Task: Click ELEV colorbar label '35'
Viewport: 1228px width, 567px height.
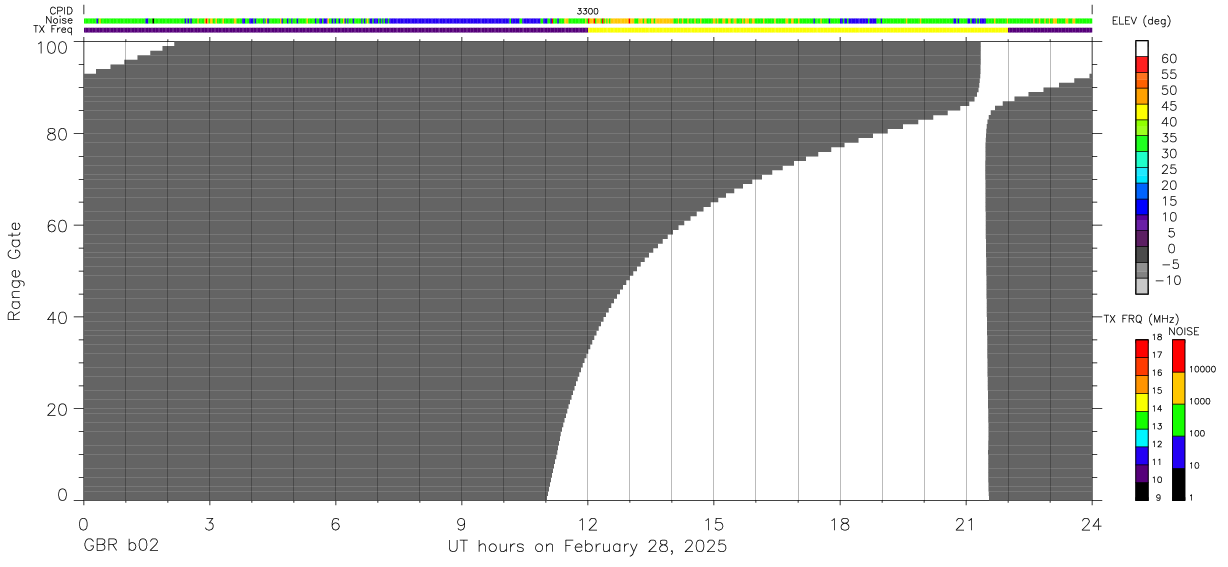Action: tap(1168, 138)
